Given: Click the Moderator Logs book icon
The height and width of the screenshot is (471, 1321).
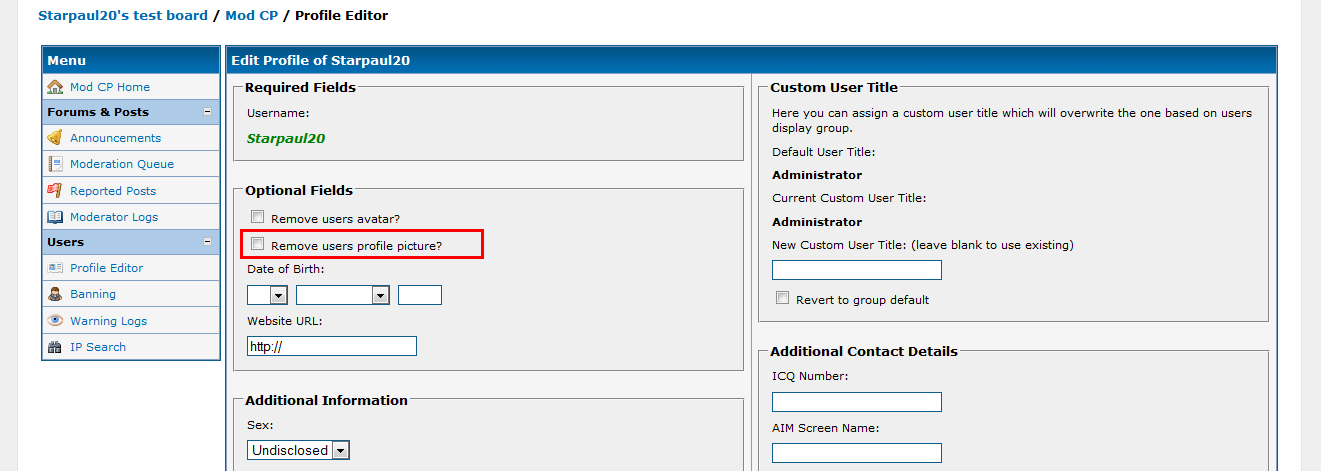Looking at the screenshot, I should tap(55, 217).
